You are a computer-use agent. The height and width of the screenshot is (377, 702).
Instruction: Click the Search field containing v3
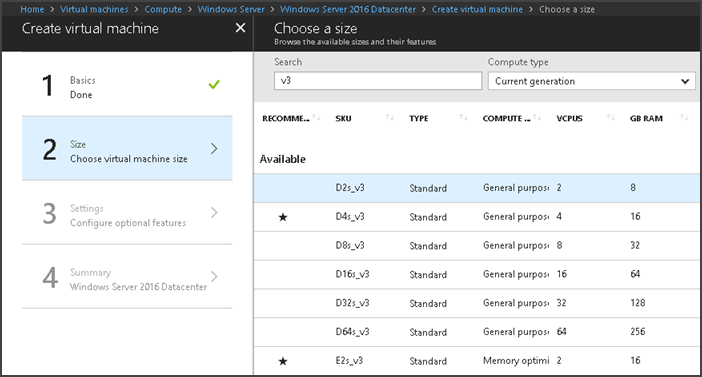click(378, 81)
